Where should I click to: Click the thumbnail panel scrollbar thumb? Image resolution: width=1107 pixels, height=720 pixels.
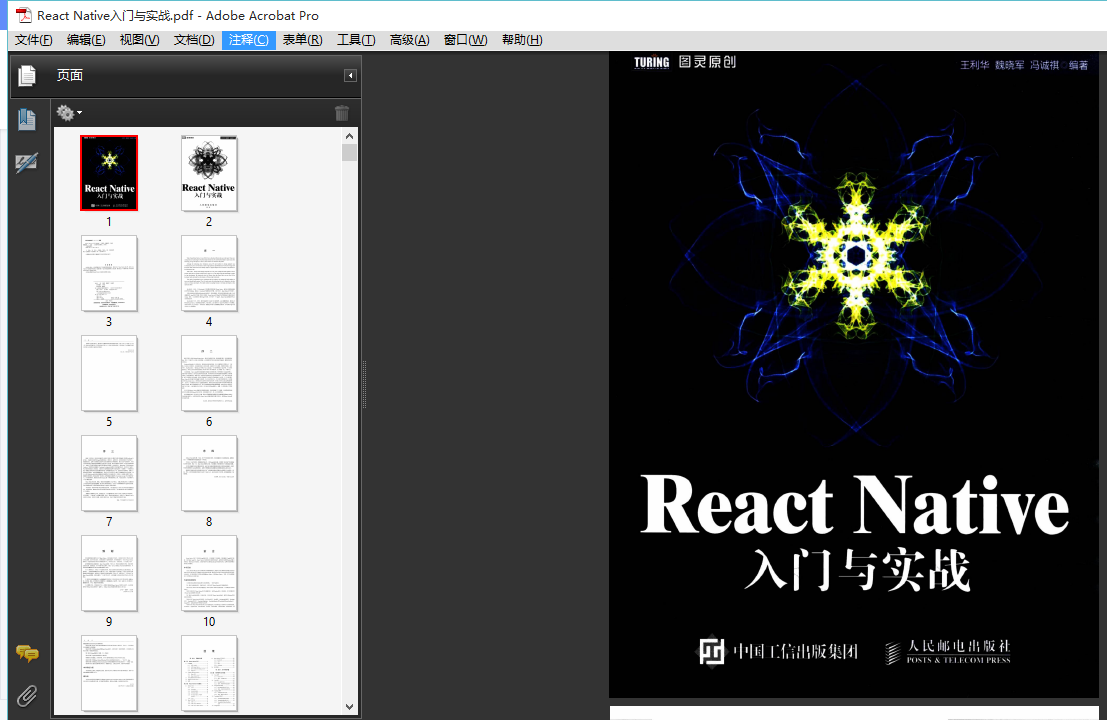tap(349, 153)
